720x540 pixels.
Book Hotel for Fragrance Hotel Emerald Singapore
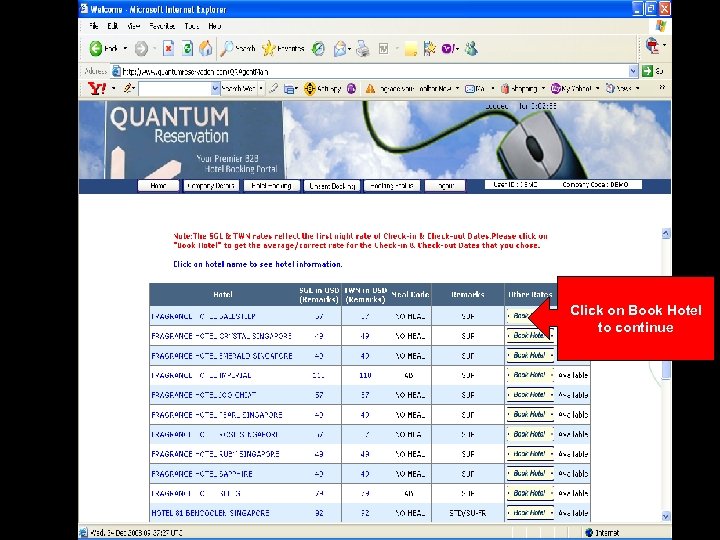[x=530, y=355]
